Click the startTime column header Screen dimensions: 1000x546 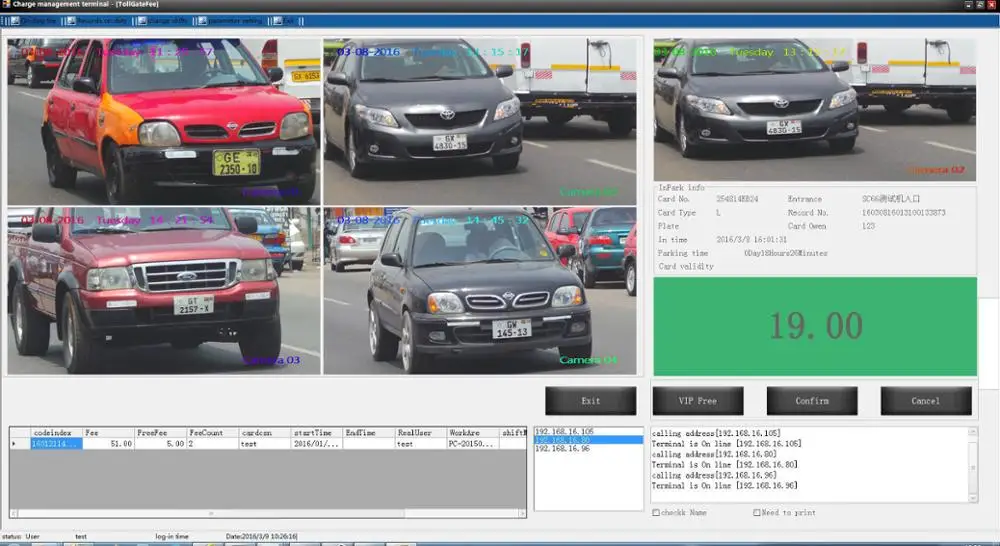[315, 433]
